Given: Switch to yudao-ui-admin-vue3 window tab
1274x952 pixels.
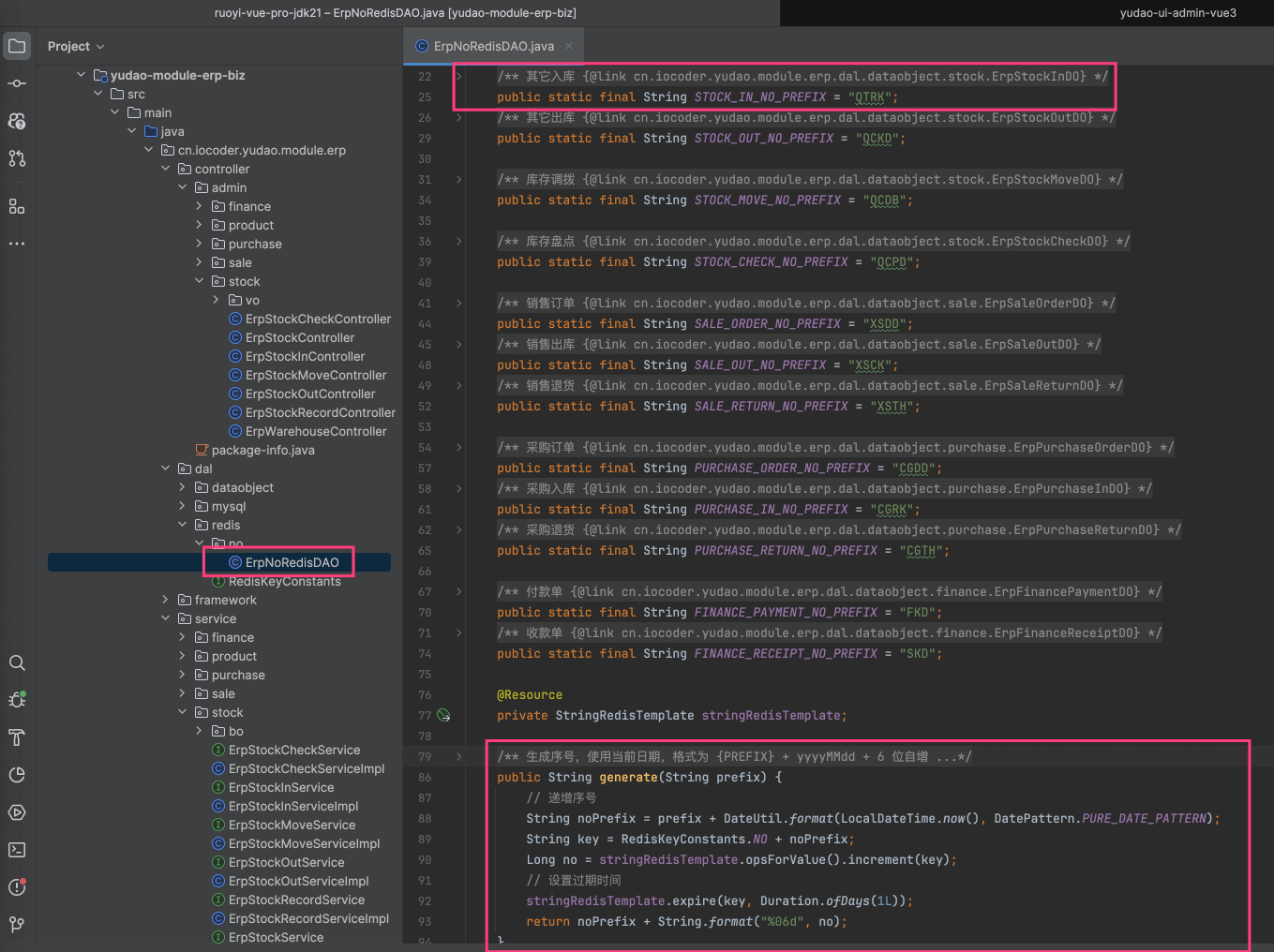Looking at the screenshot, I should tap(1177, 13).
